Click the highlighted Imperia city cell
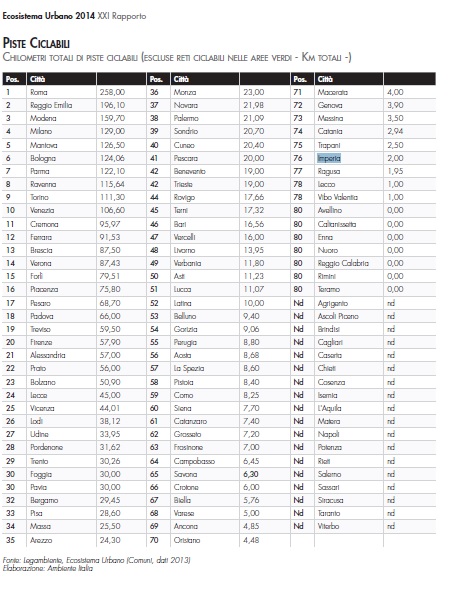This screenshot has width=469, height=607. tap(329, 158)
